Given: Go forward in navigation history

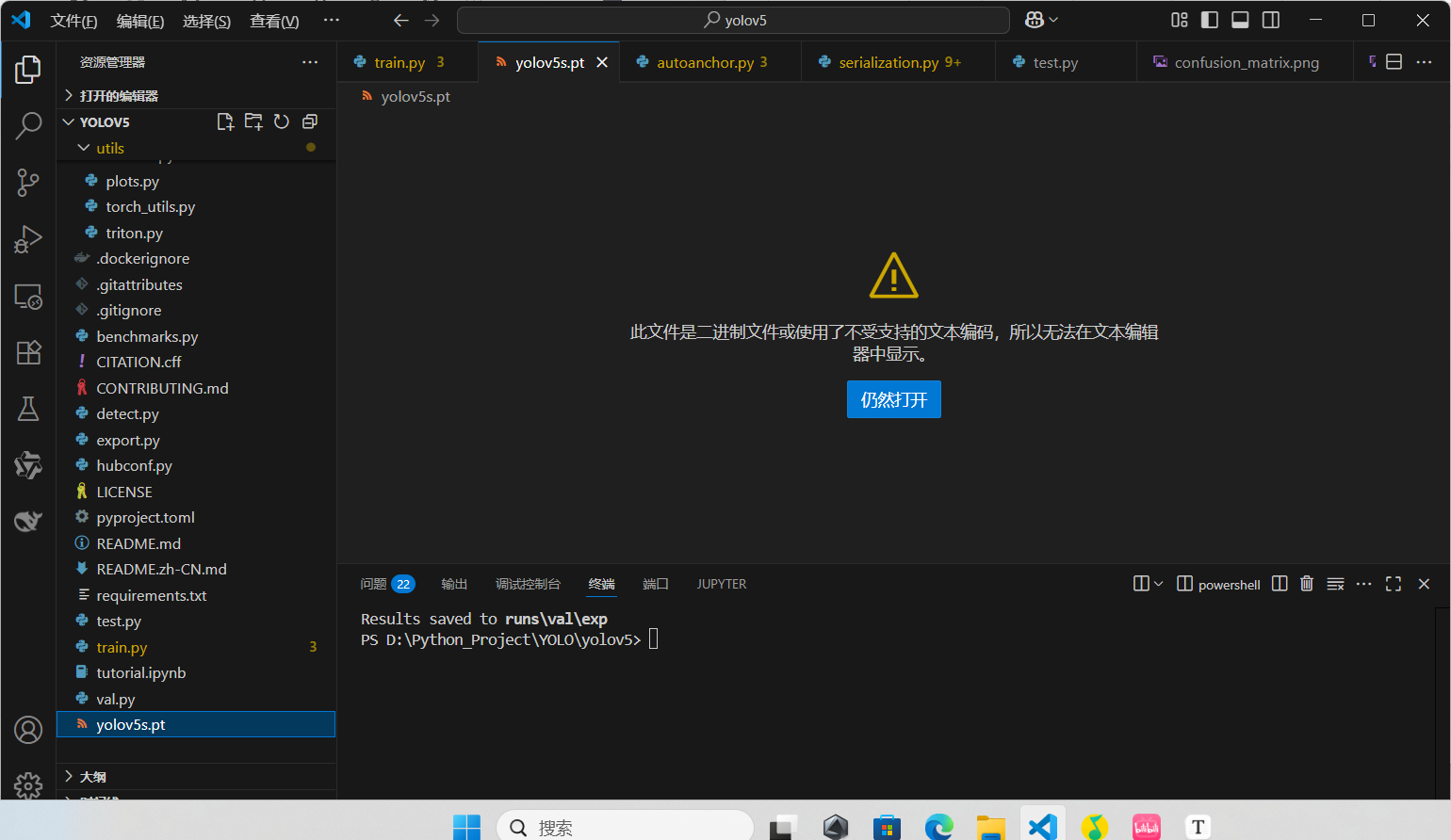Looking at the screenshot, I should pos(432,20).
